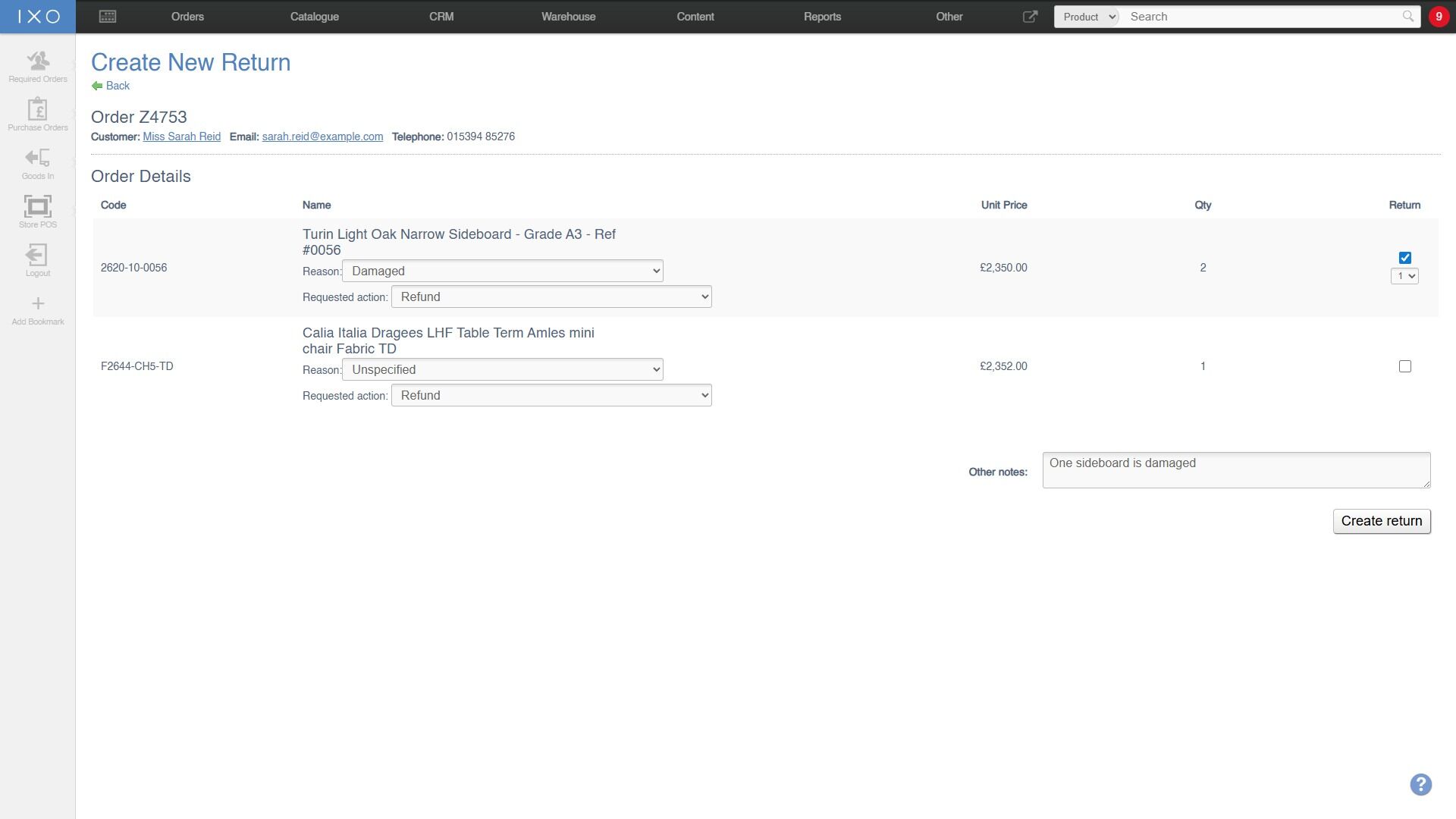Click the red notification badge showing 9
1456x819 pixels.
(1439, 17)
